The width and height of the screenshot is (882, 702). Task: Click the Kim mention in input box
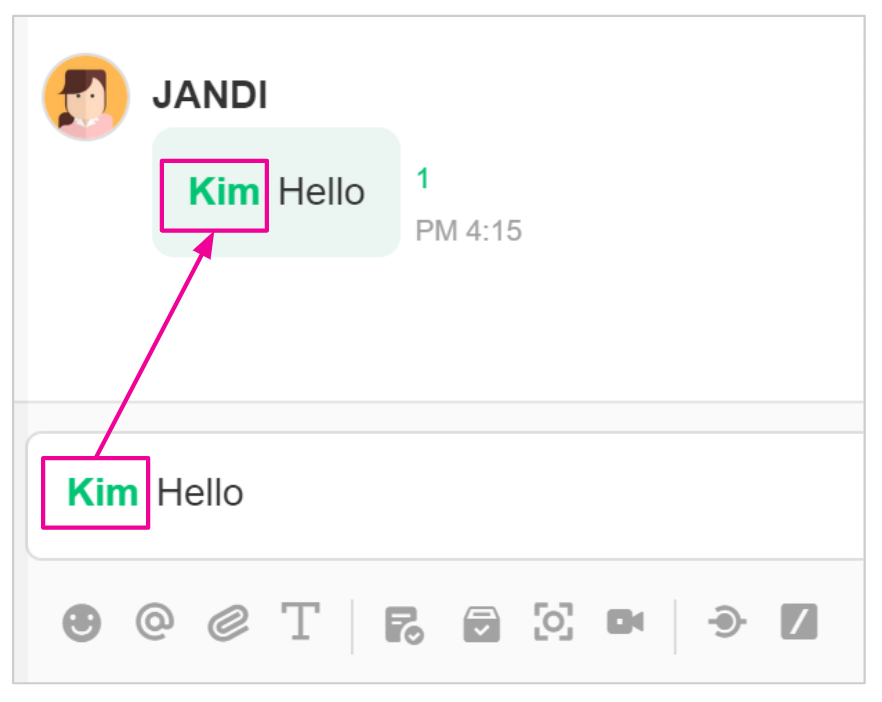[x=102, y=492]
